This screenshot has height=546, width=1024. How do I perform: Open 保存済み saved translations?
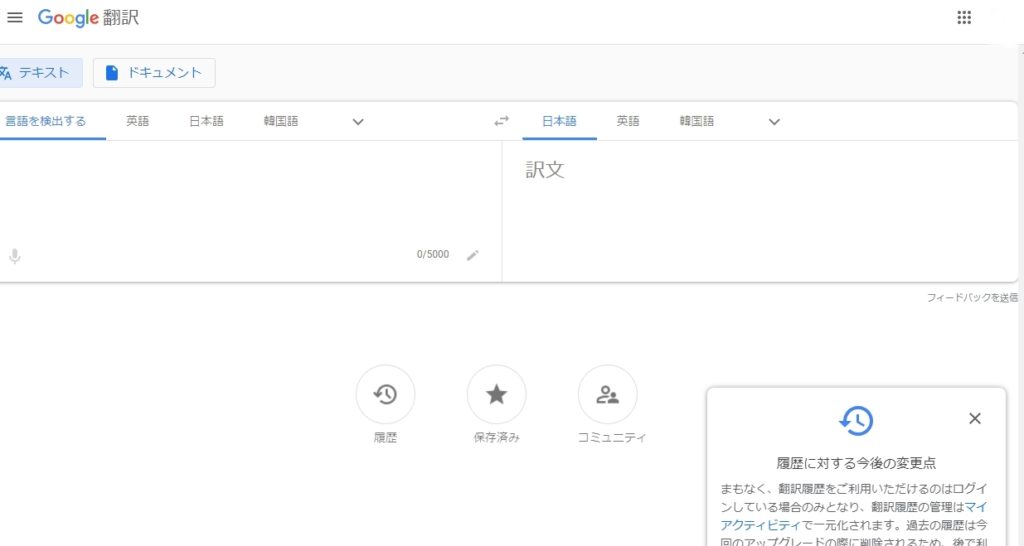tap(496, 394)
